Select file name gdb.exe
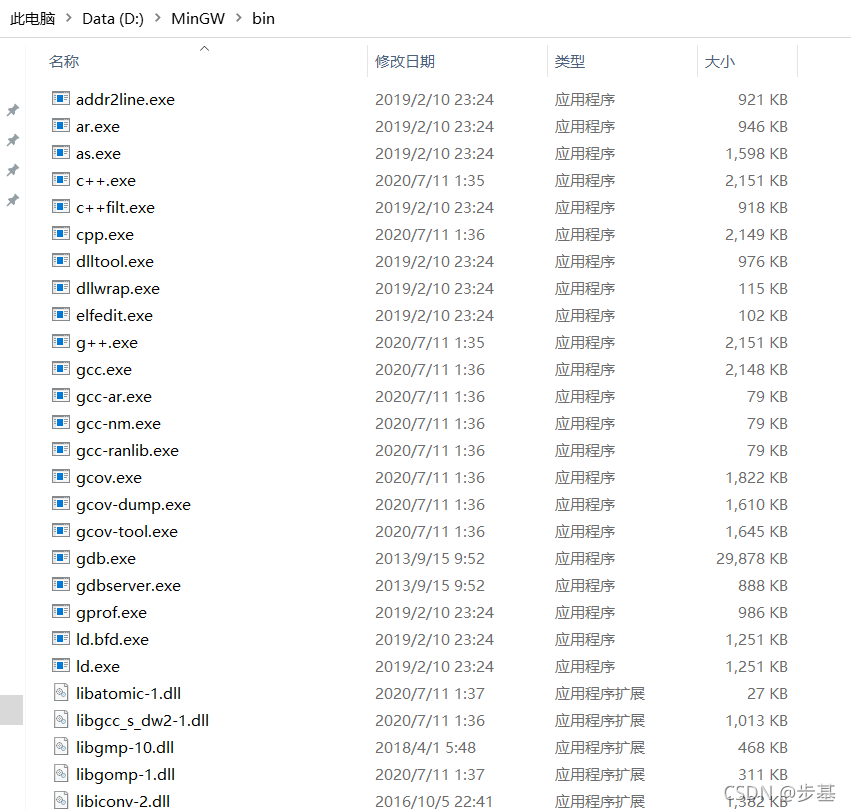Screen dimensions: 851x812 click(106, 559)
